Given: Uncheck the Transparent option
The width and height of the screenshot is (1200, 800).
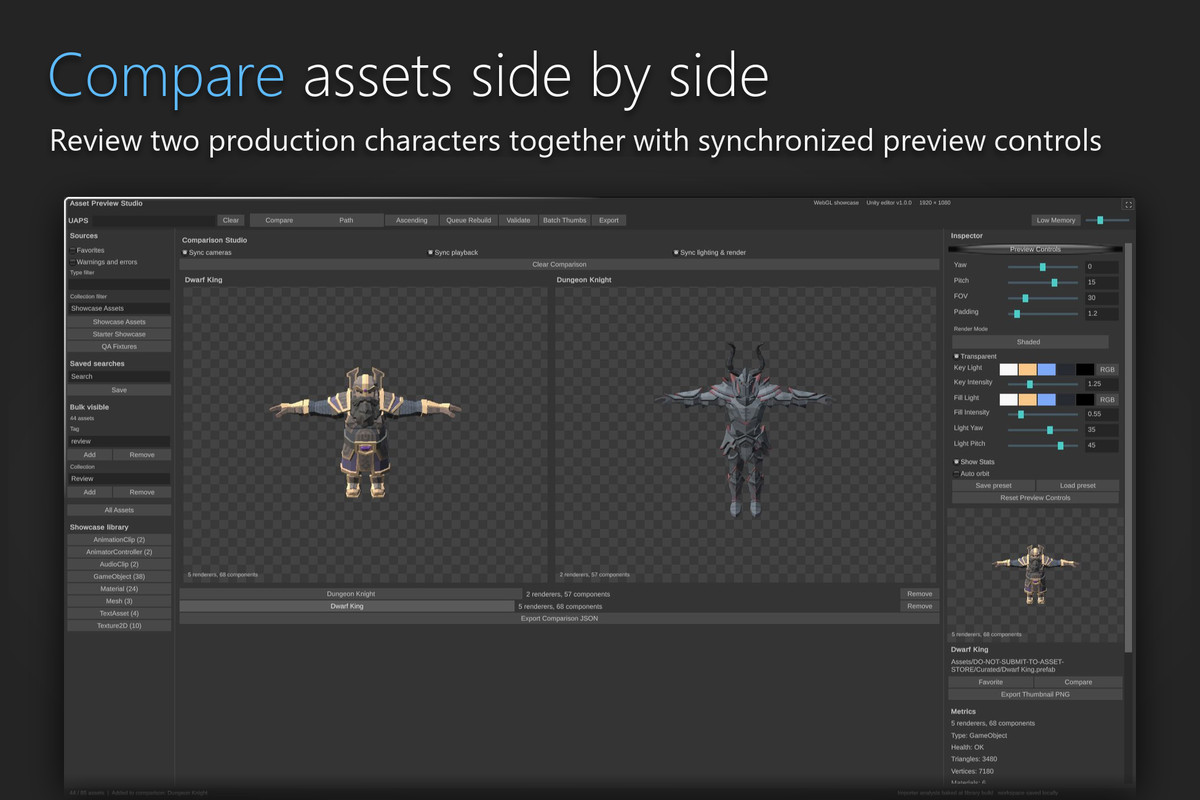Looking at the screenshot, I should click(956, 356).
